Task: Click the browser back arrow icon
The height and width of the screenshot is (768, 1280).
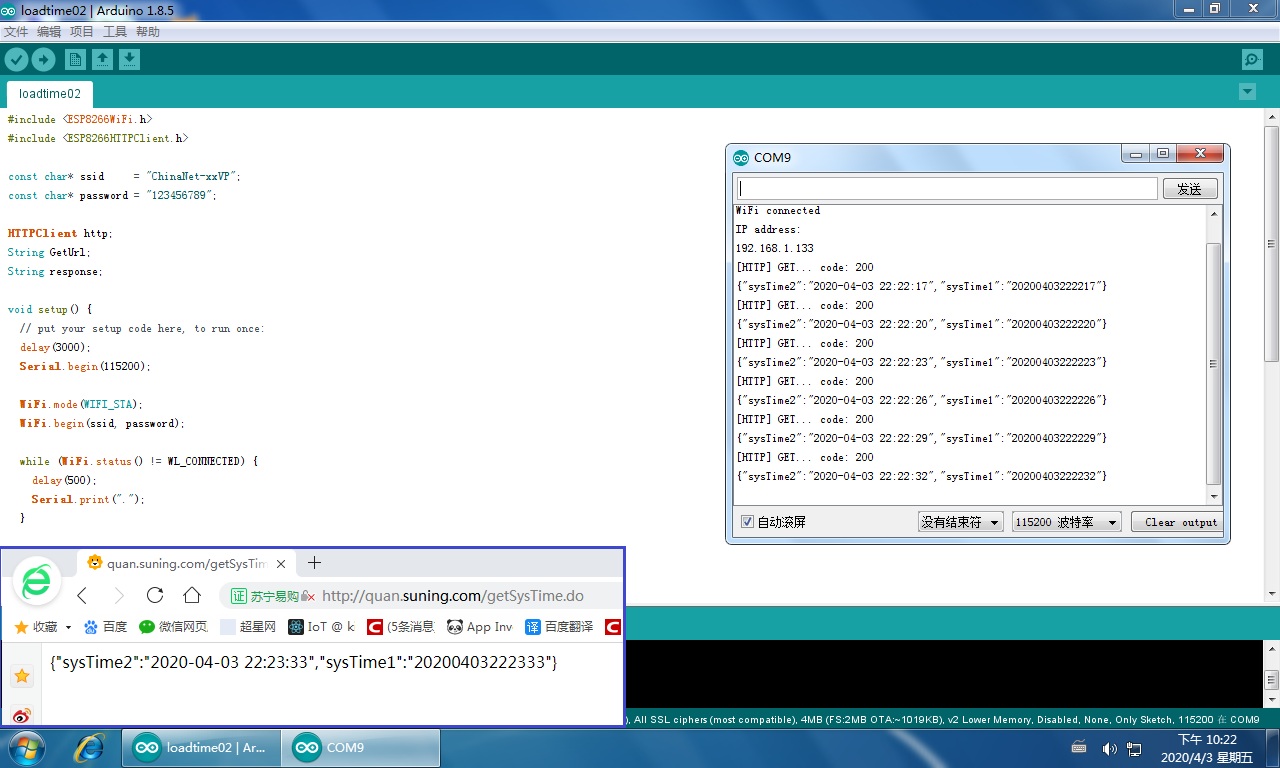Action: pos(80,595)
